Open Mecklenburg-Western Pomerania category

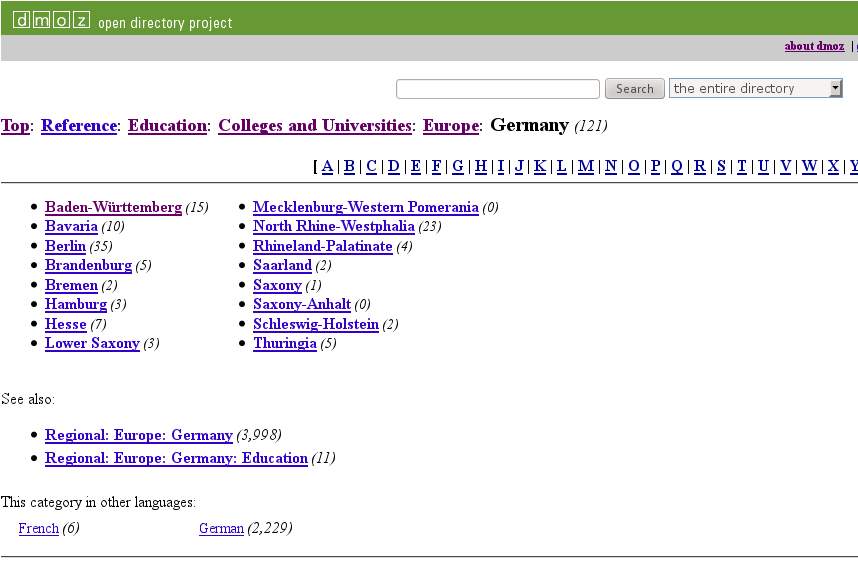click(365, 207)
